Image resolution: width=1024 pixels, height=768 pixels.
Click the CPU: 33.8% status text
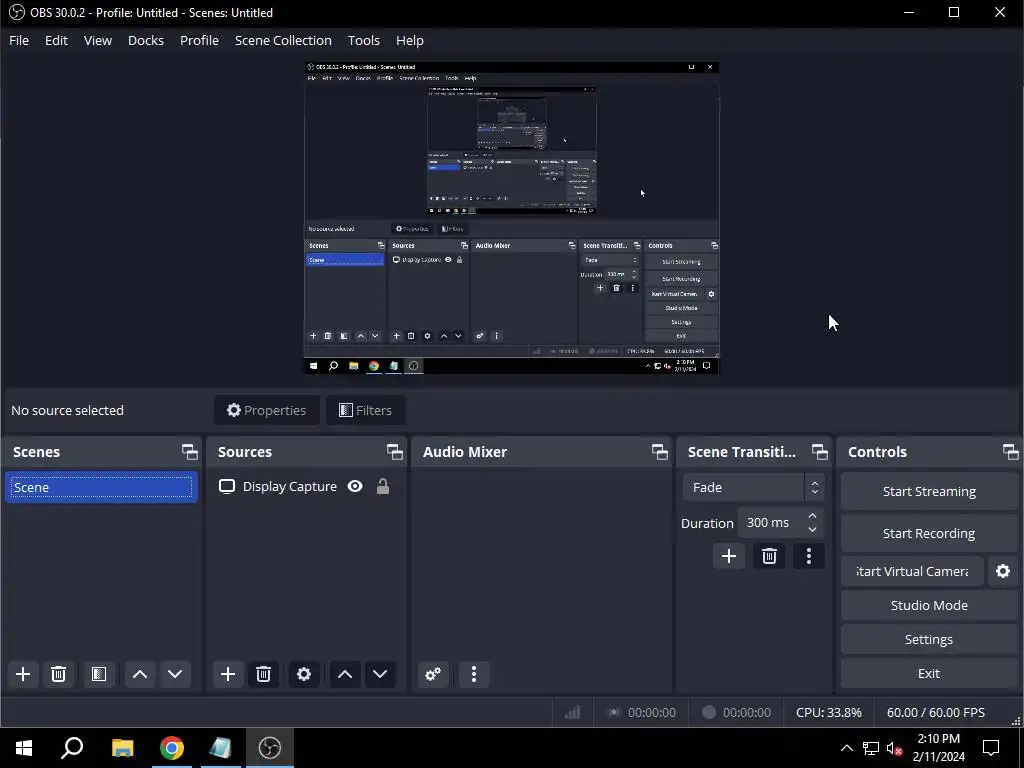[x=829, y=712]
